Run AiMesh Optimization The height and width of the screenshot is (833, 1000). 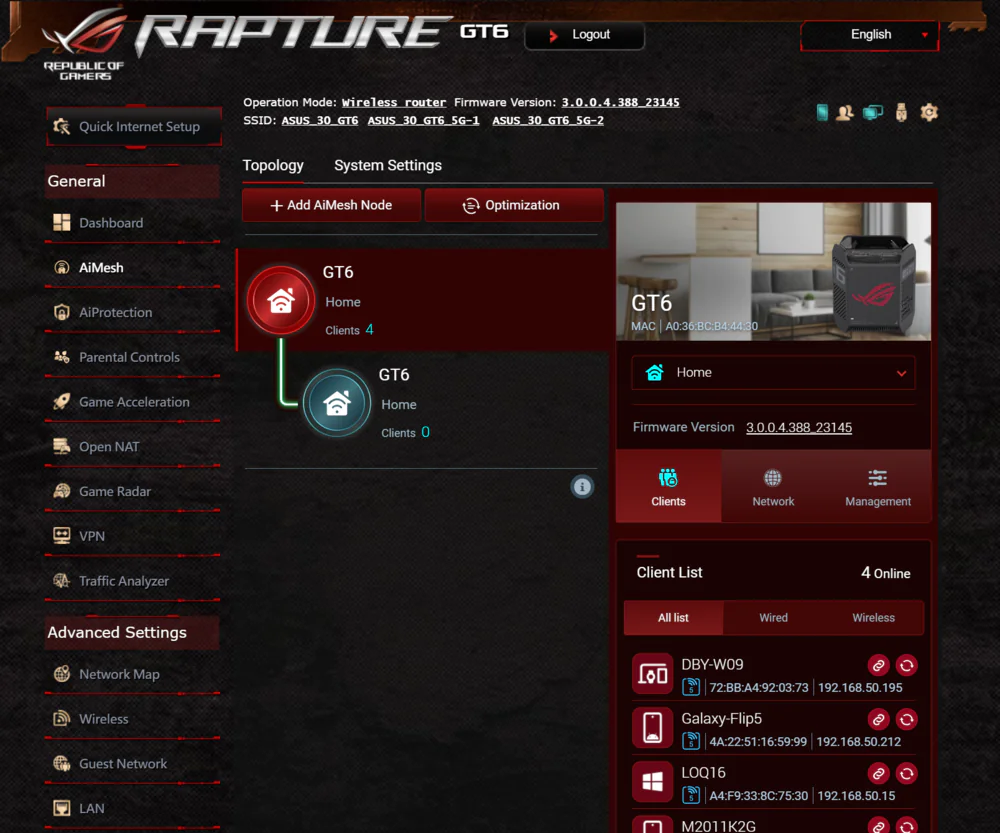[x=514, y=205]
